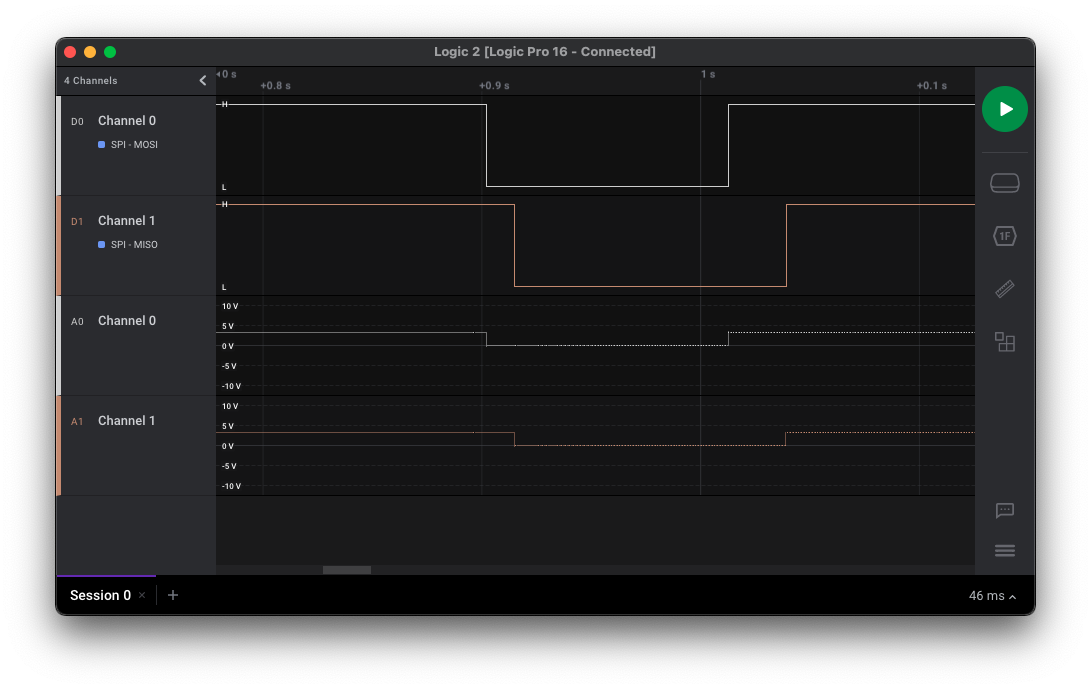Screen dimensions: 1091x689
Task: Click the +0.8 s timeline marker
Action: pos(275,86)
